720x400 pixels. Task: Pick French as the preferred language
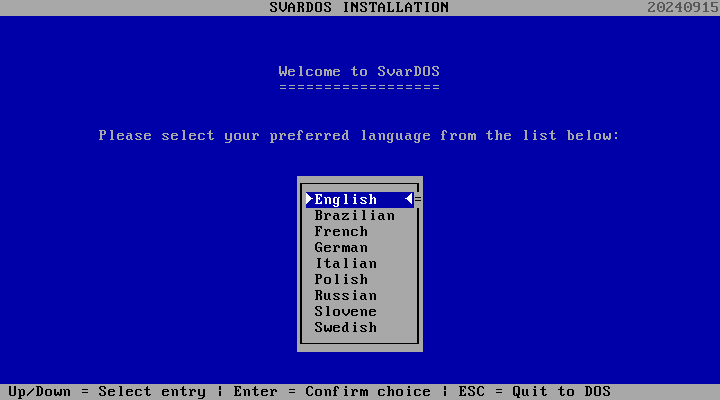click(341, 231)
